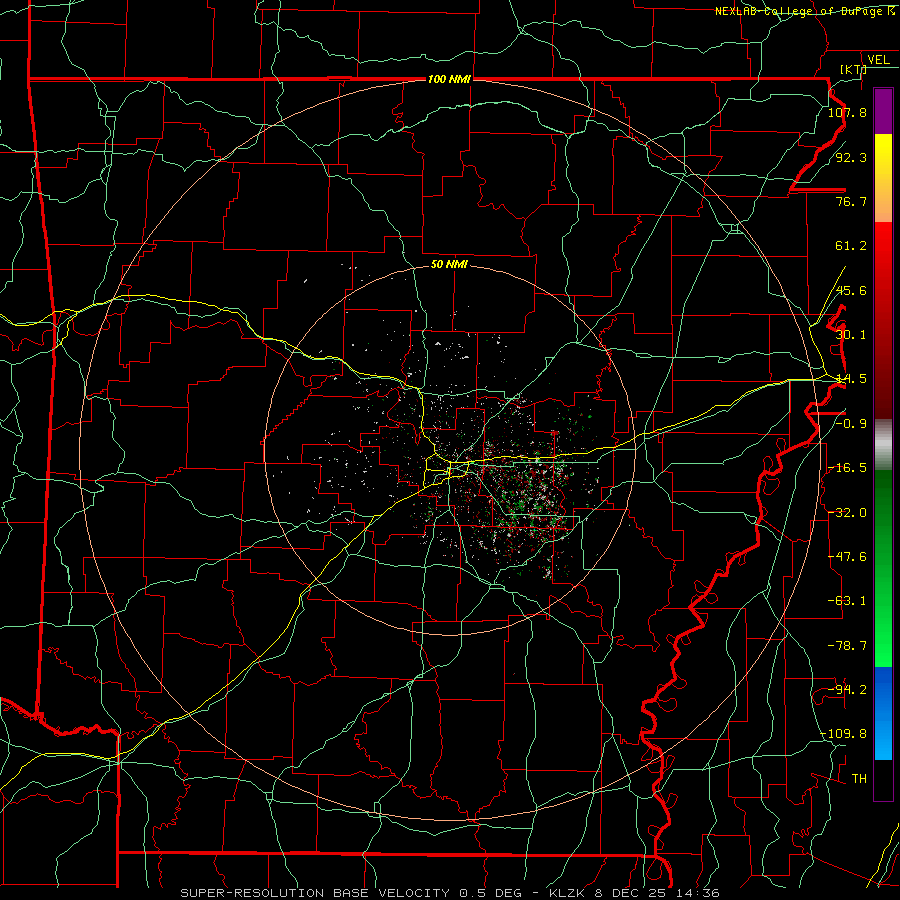Click the 61.2 velocity scale value
The image size is (900, 900).
pyautogui.click(x=851, y=246)
